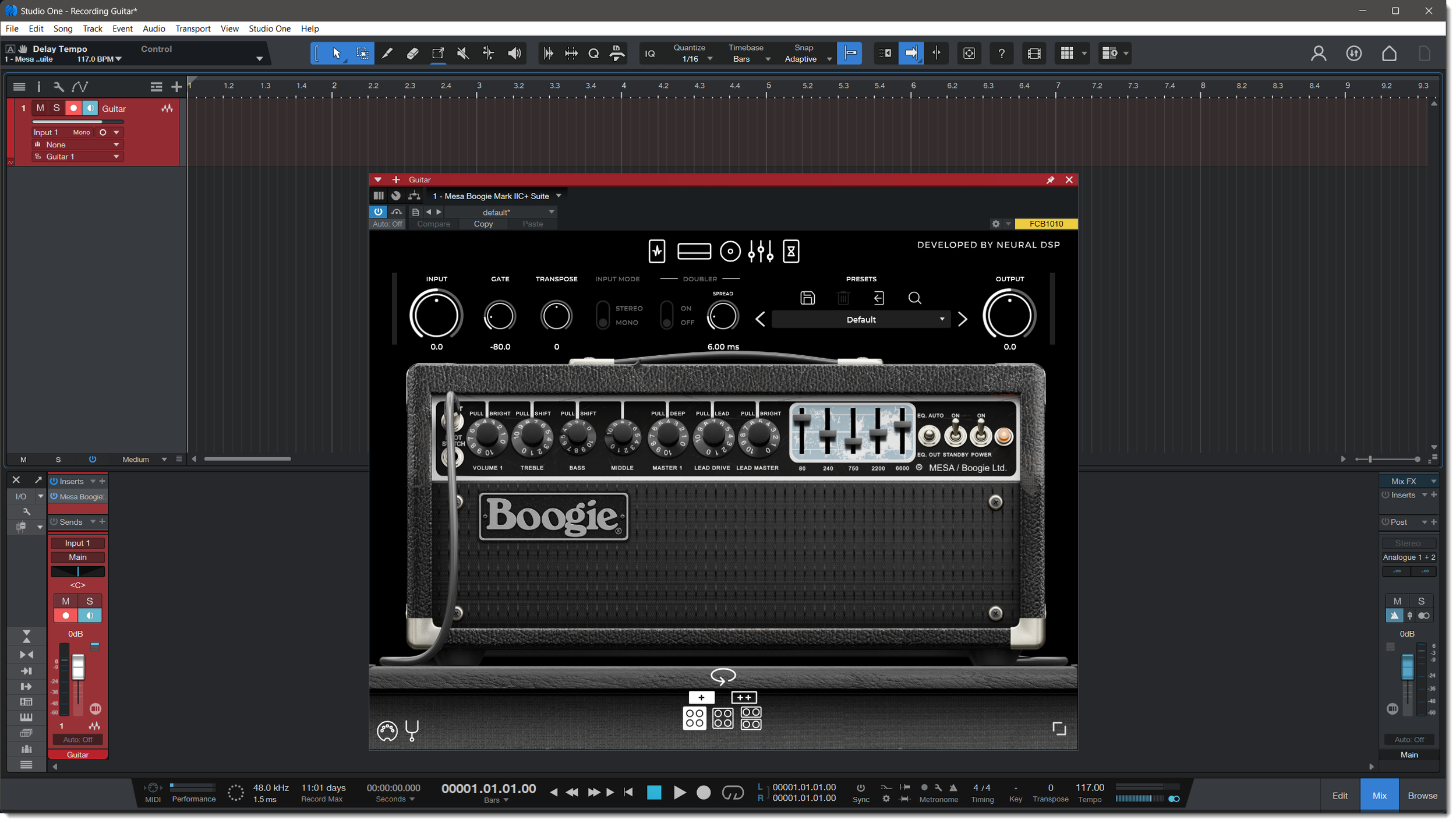Open the tuner icon in the plugin
This screenshot has width=1456, height=823.
click(412, 730)
